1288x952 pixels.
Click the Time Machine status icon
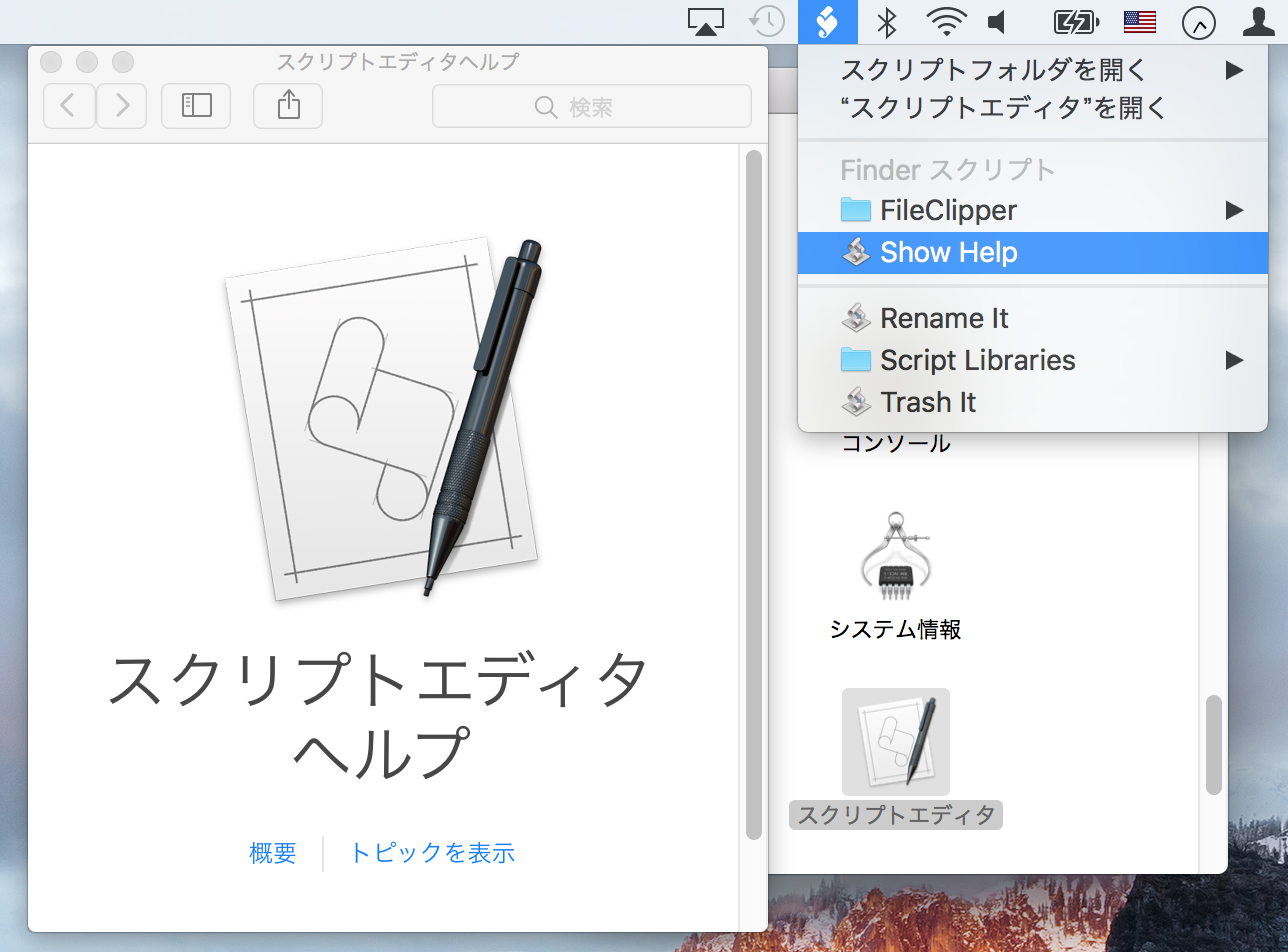(x=767, y=21)
